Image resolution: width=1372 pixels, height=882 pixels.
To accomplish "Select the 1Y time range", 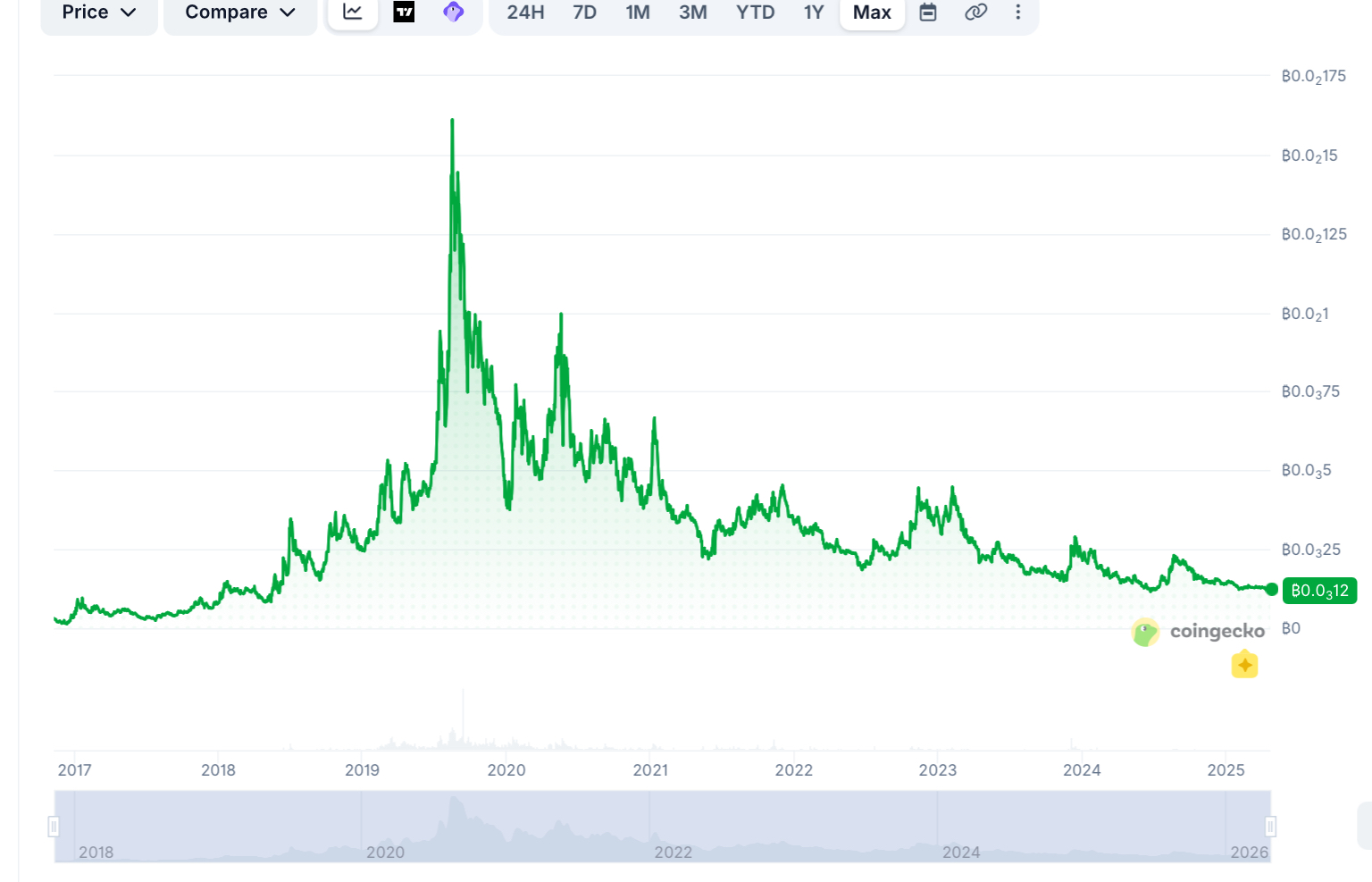I will coord(814,13).
